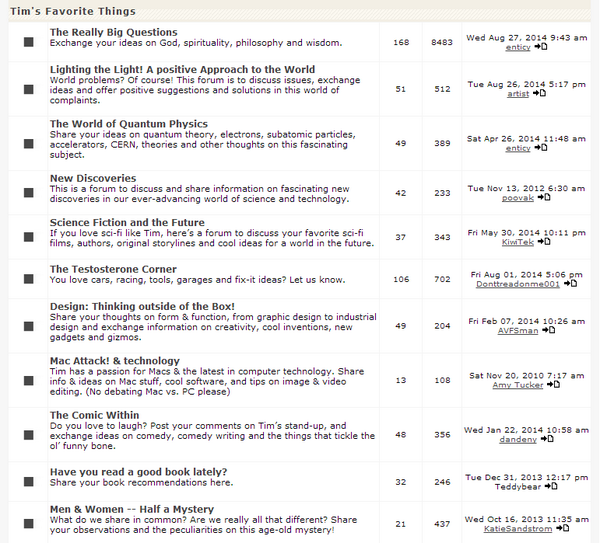Click the 8483 posts count
Image resolution: width=600 pixels, height=543 pixels.
[442, 42]
